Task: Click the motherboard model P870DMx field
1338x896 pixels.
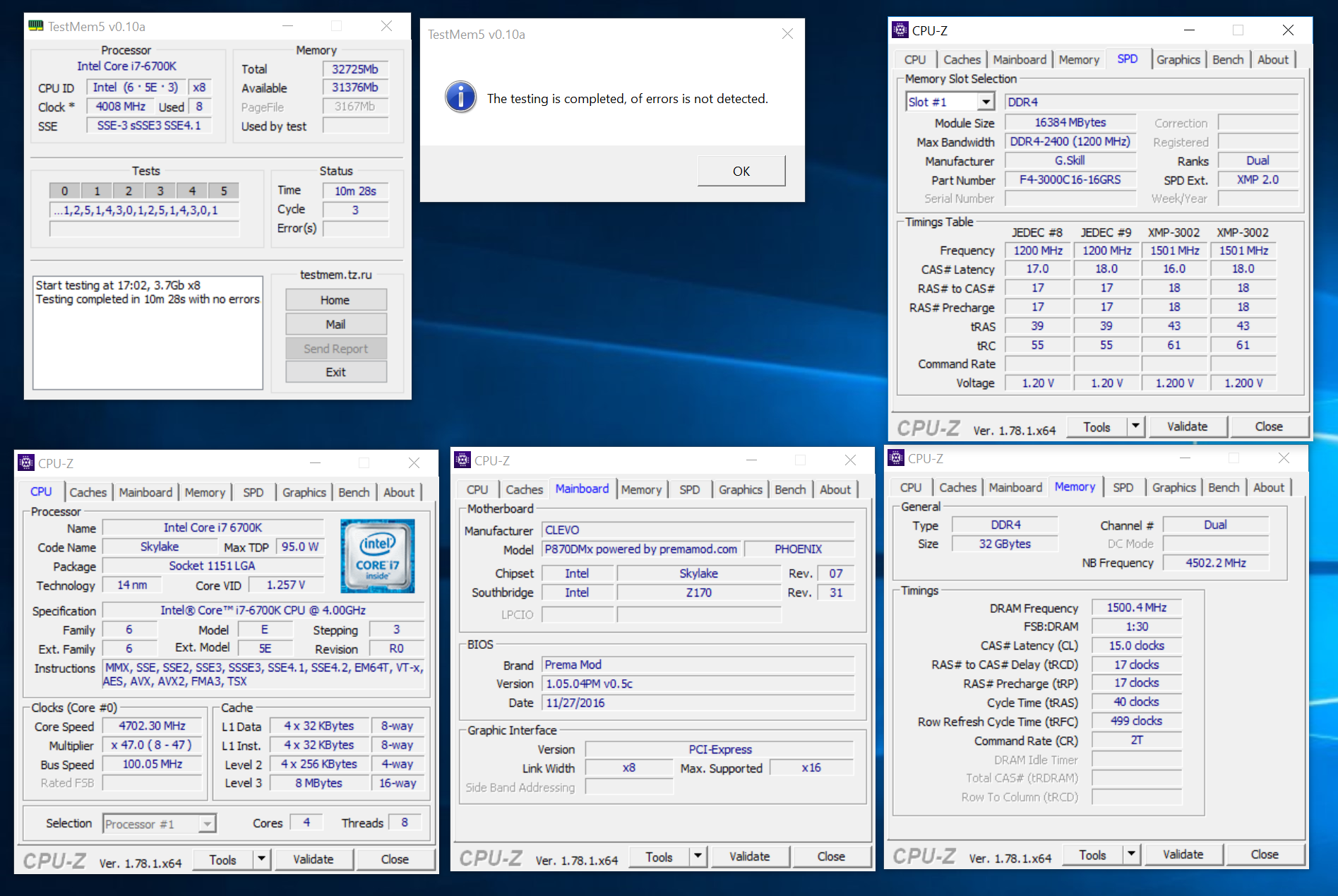Action: pyautogui.click(x=641, y=549)
